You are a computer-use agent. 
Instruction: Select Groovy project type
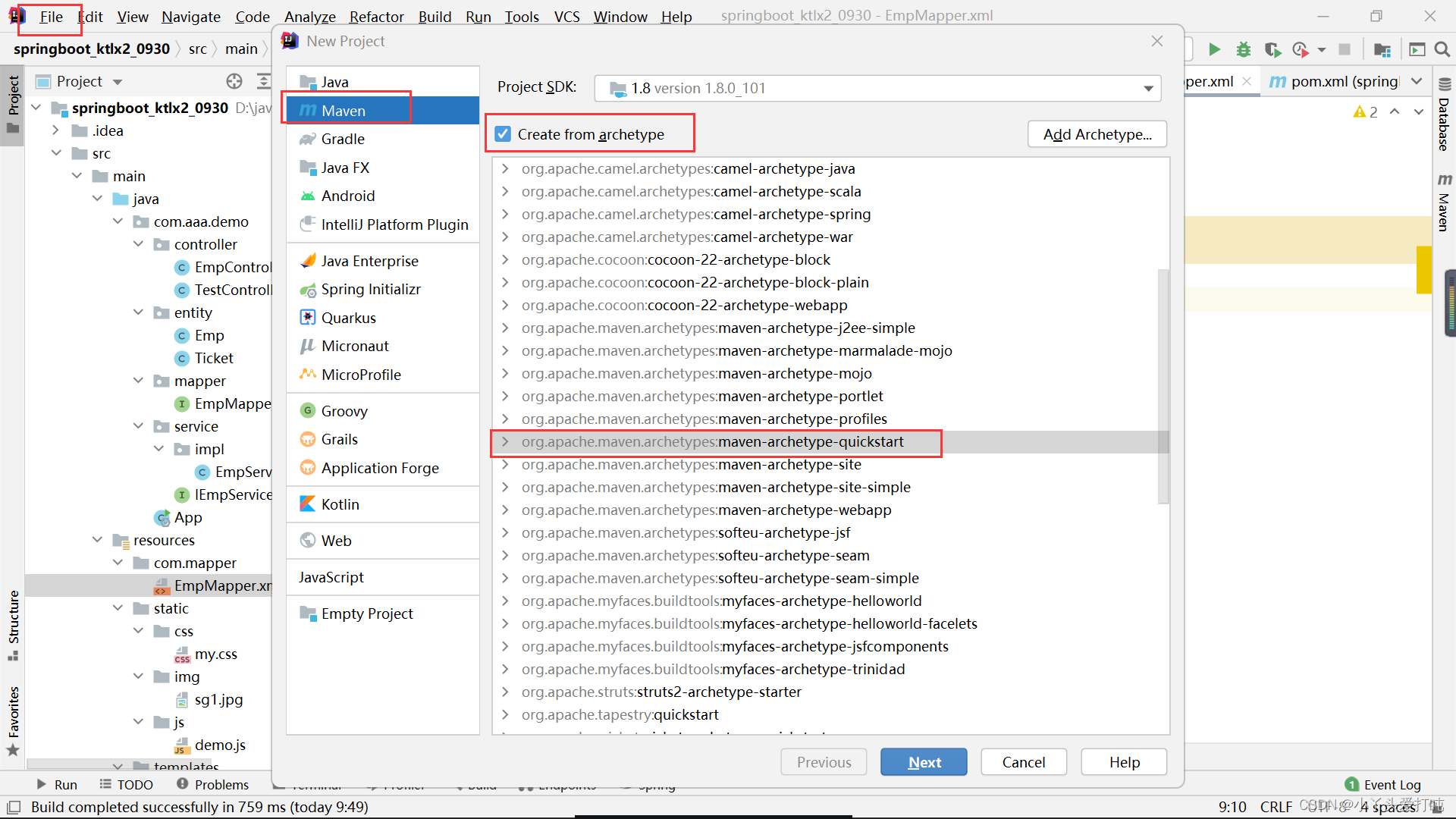click(x=383, y=411)
